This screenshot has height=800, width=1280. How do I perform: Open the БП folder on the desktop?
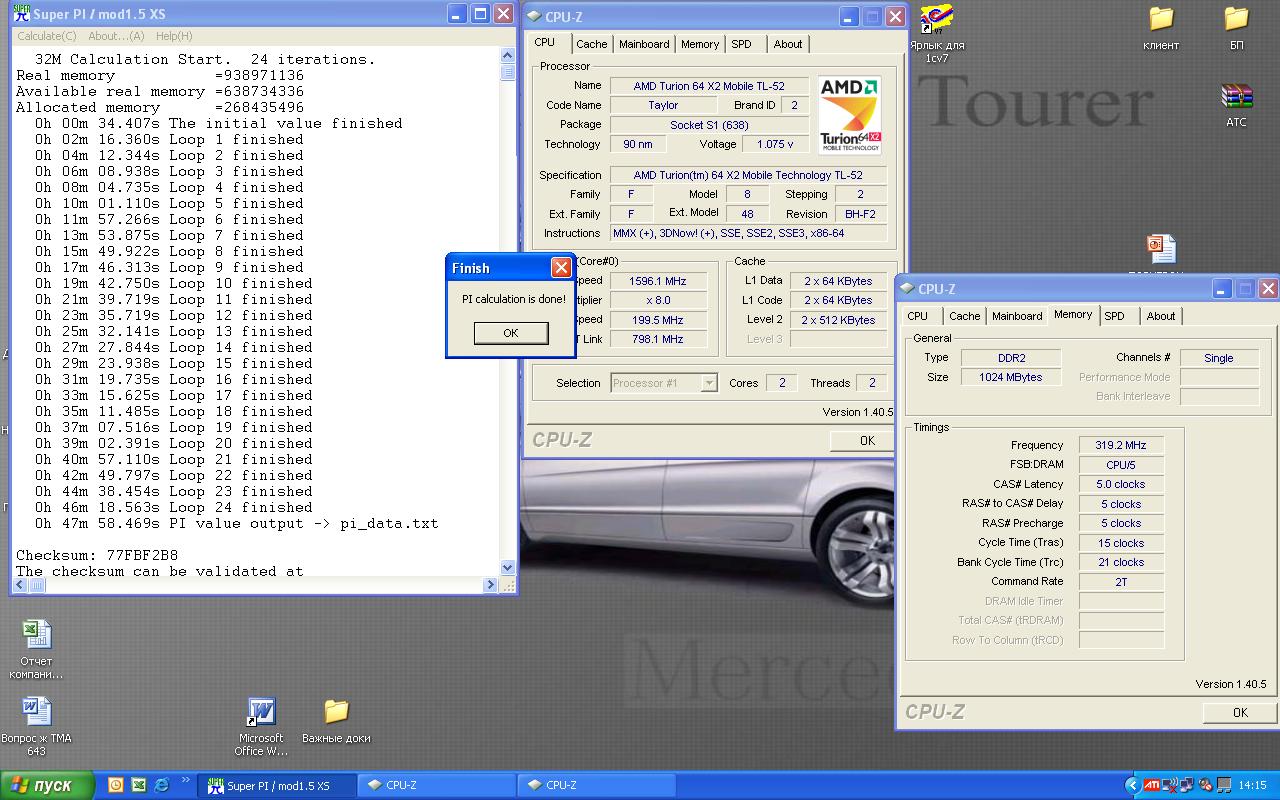(x=1236, y=28)
